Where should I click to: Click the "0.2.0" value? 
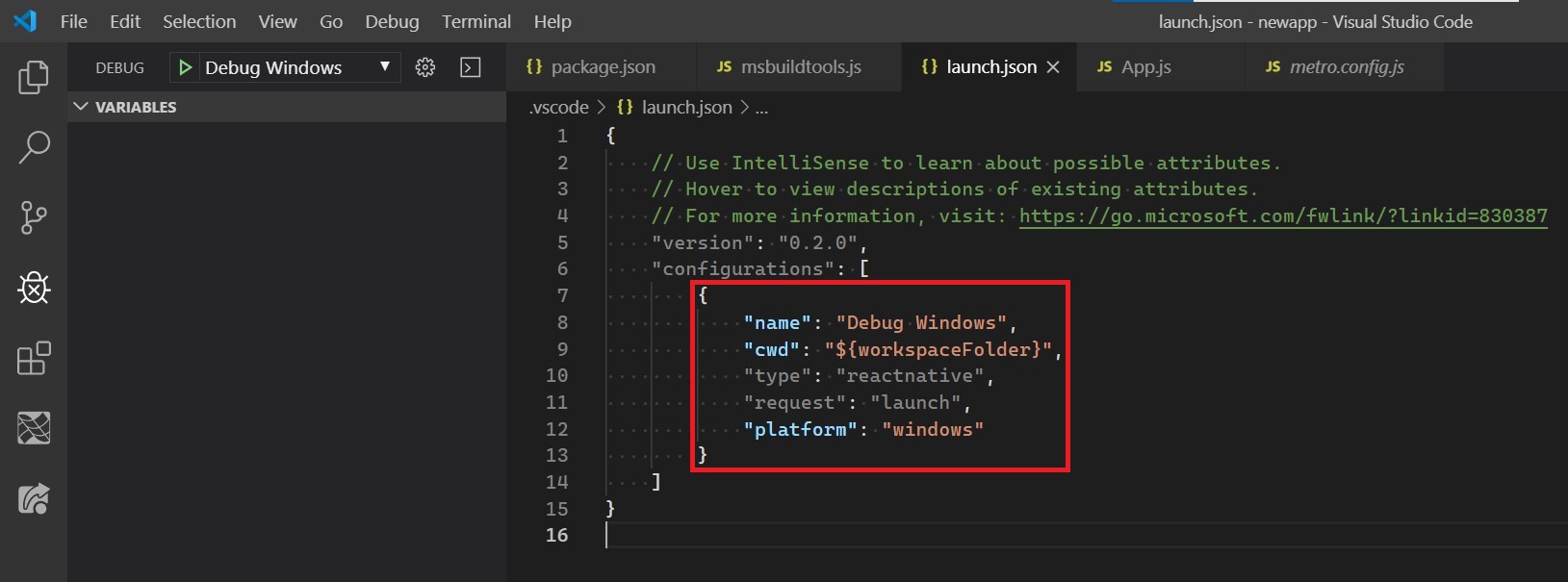[817, 242]
